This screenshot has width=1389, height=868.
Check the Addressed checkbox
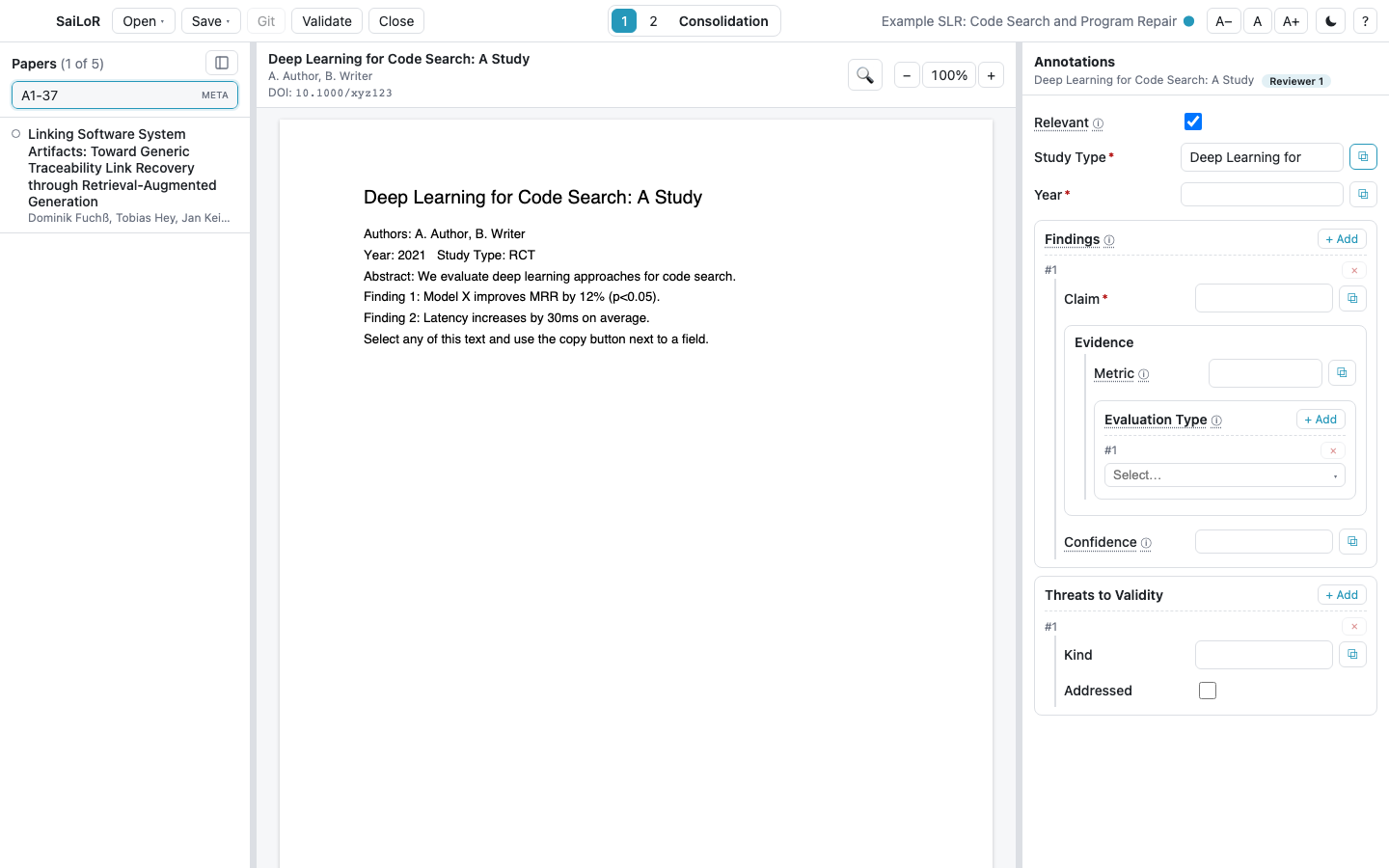tap(1208, 691)
